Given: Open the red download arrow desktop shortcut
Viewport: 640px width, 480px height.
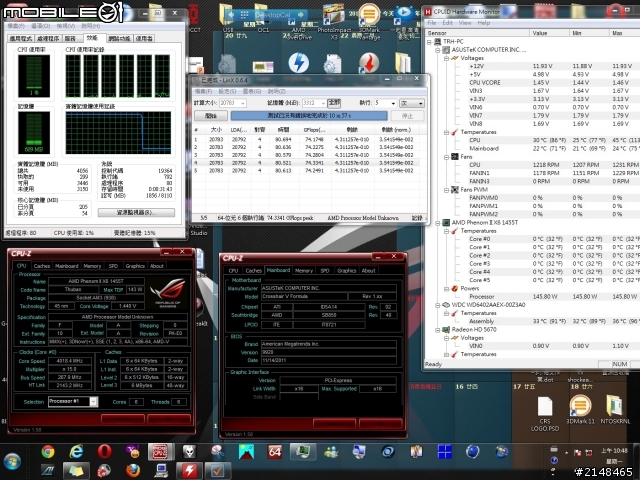Looking at the screenshot, I should pos(369,64).
